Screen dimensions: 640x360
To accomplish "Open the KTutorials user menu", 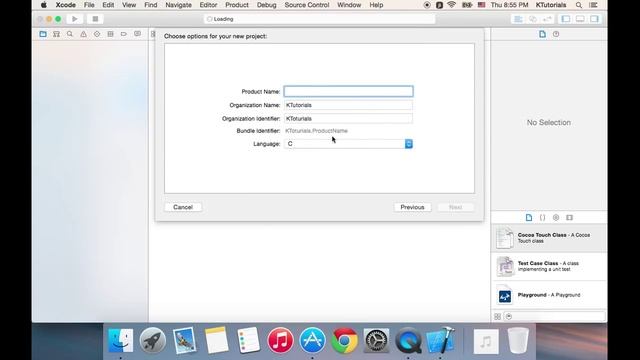I will coord(551,5).
